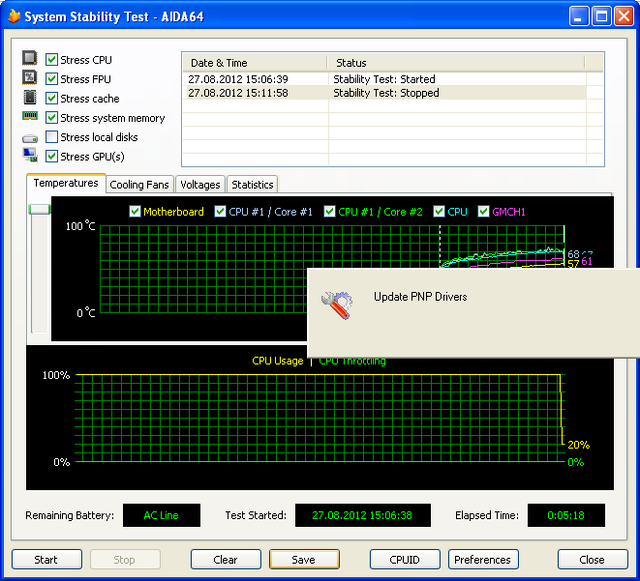Click the green memory module icon
This screenshot has width=640, height=581.
tap(30, 117)
